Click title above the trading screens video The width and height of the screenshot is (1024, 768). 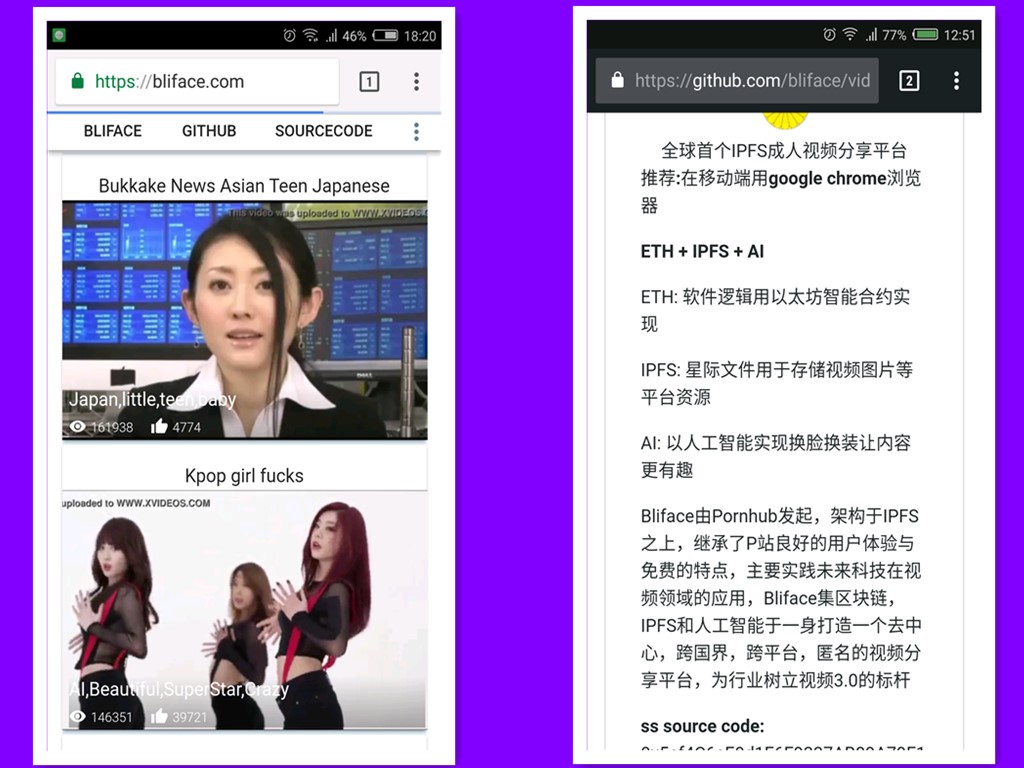click(x=244, y=186)
